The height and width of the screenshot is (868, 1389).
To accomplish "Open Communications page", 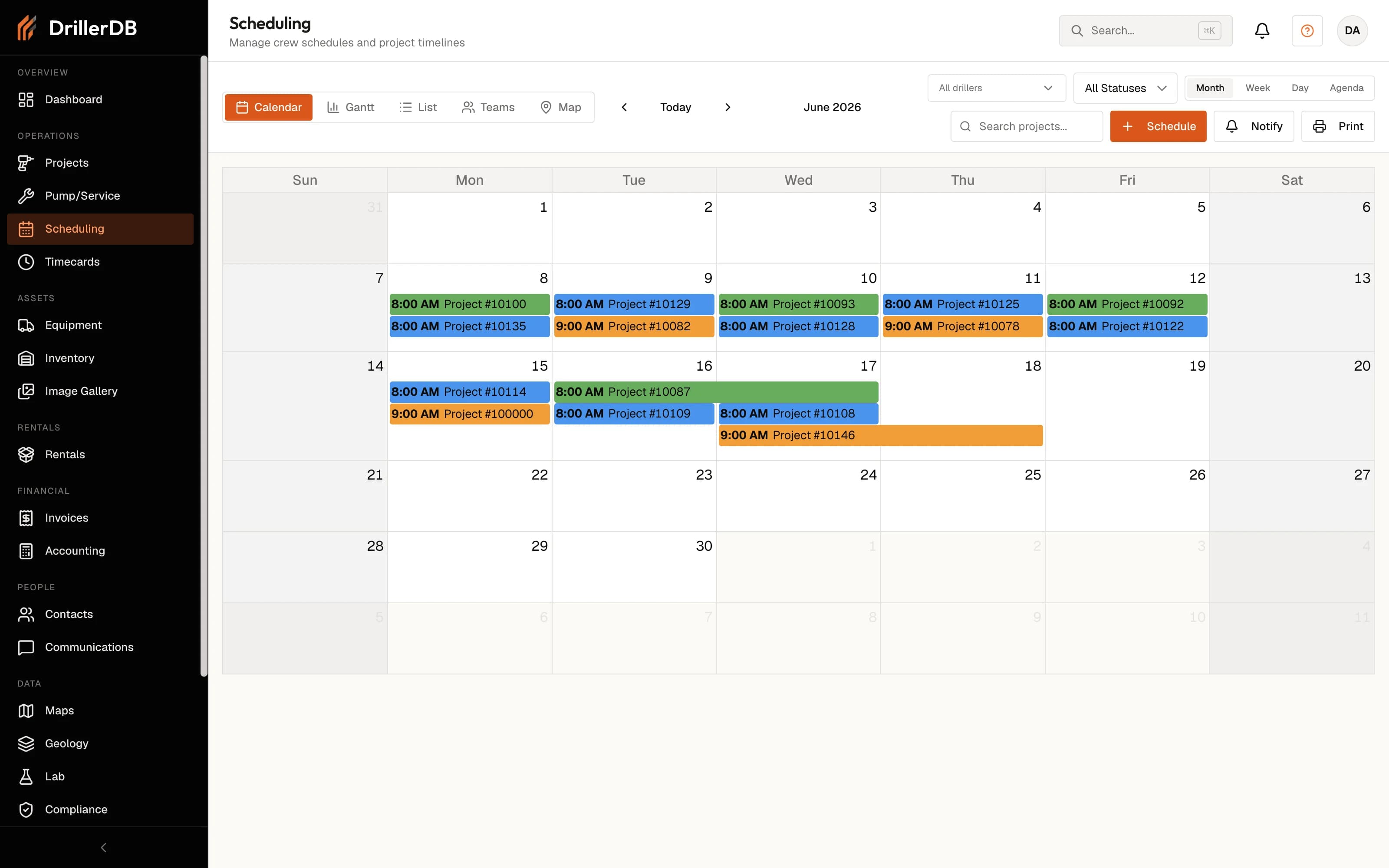I will pos(100,647).
